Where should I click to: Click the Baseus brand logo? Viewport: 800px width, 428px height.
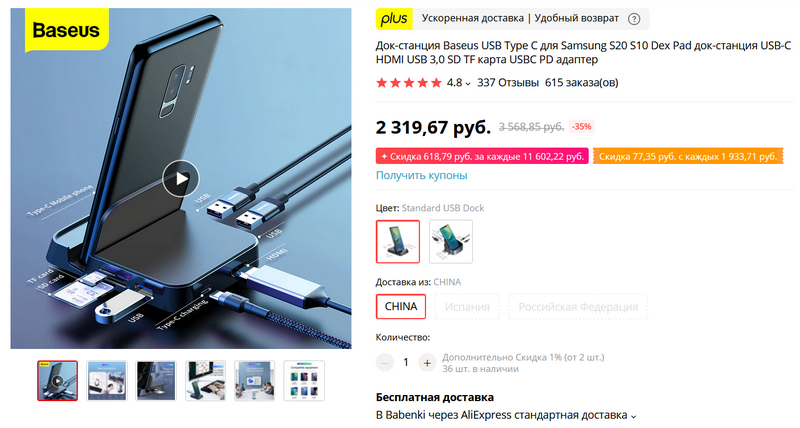coord(66,31)
